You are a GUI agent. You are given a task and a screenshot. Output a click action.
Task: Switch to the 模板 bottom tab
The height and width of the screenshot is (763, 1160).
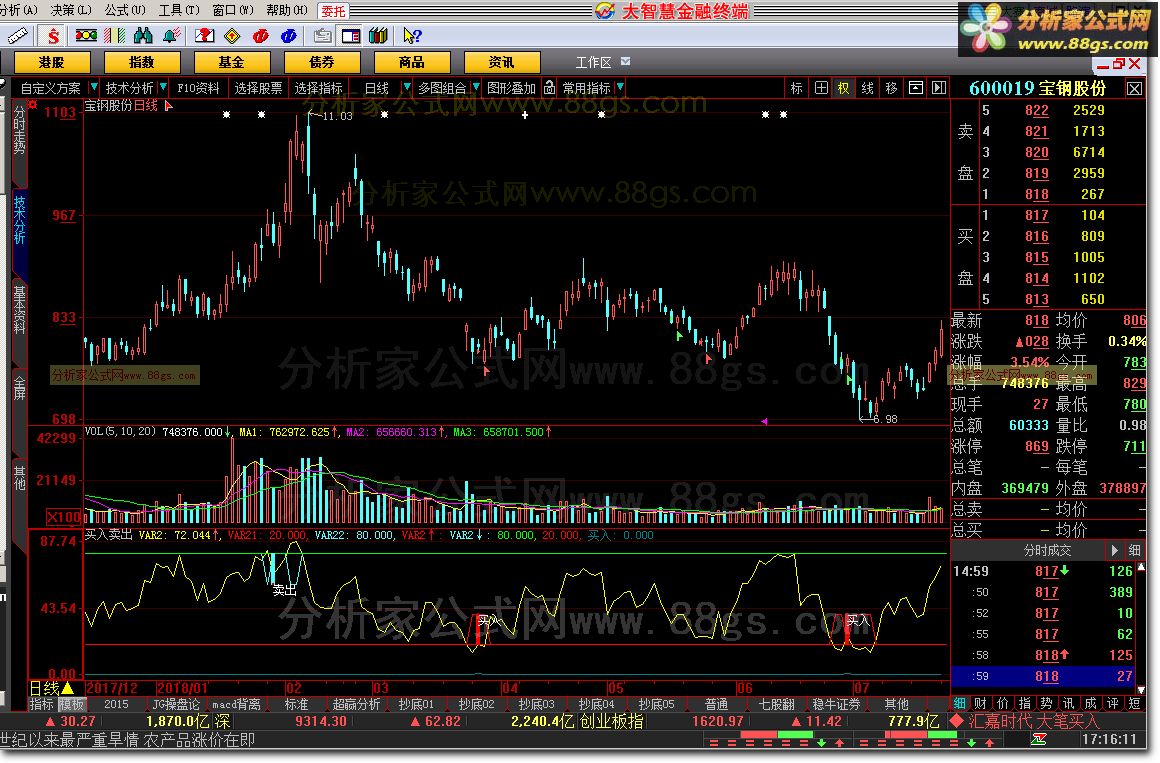(72, 705)
